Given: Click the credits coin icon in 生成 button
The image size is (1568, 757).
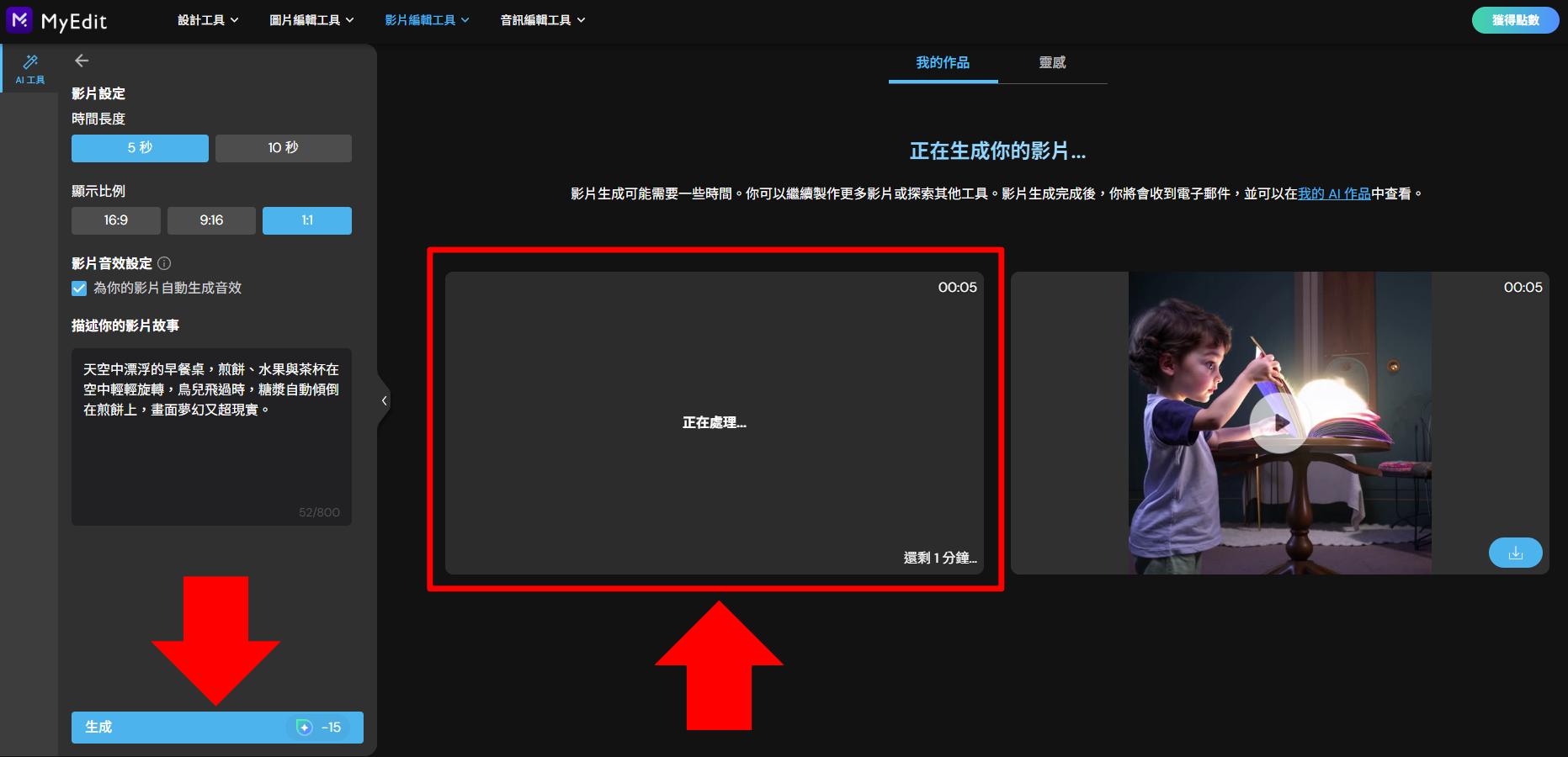Looking at the screenshot, I should pos(304,728).
